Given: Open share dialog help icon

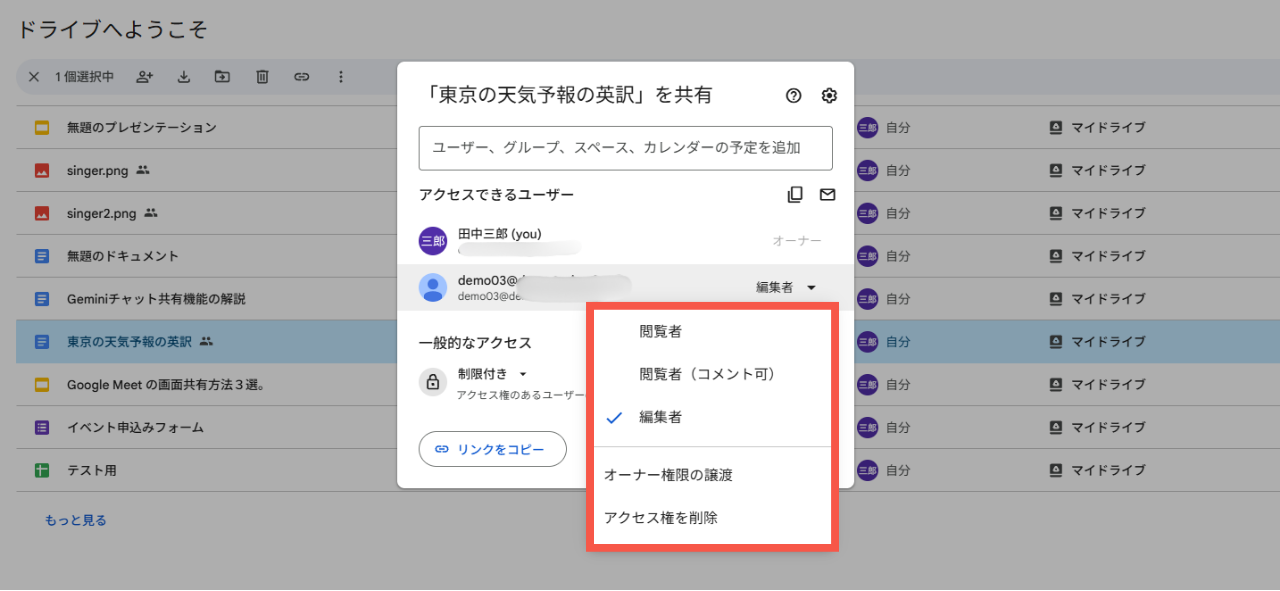Looking at the screenshot, I should click(794, 96).
